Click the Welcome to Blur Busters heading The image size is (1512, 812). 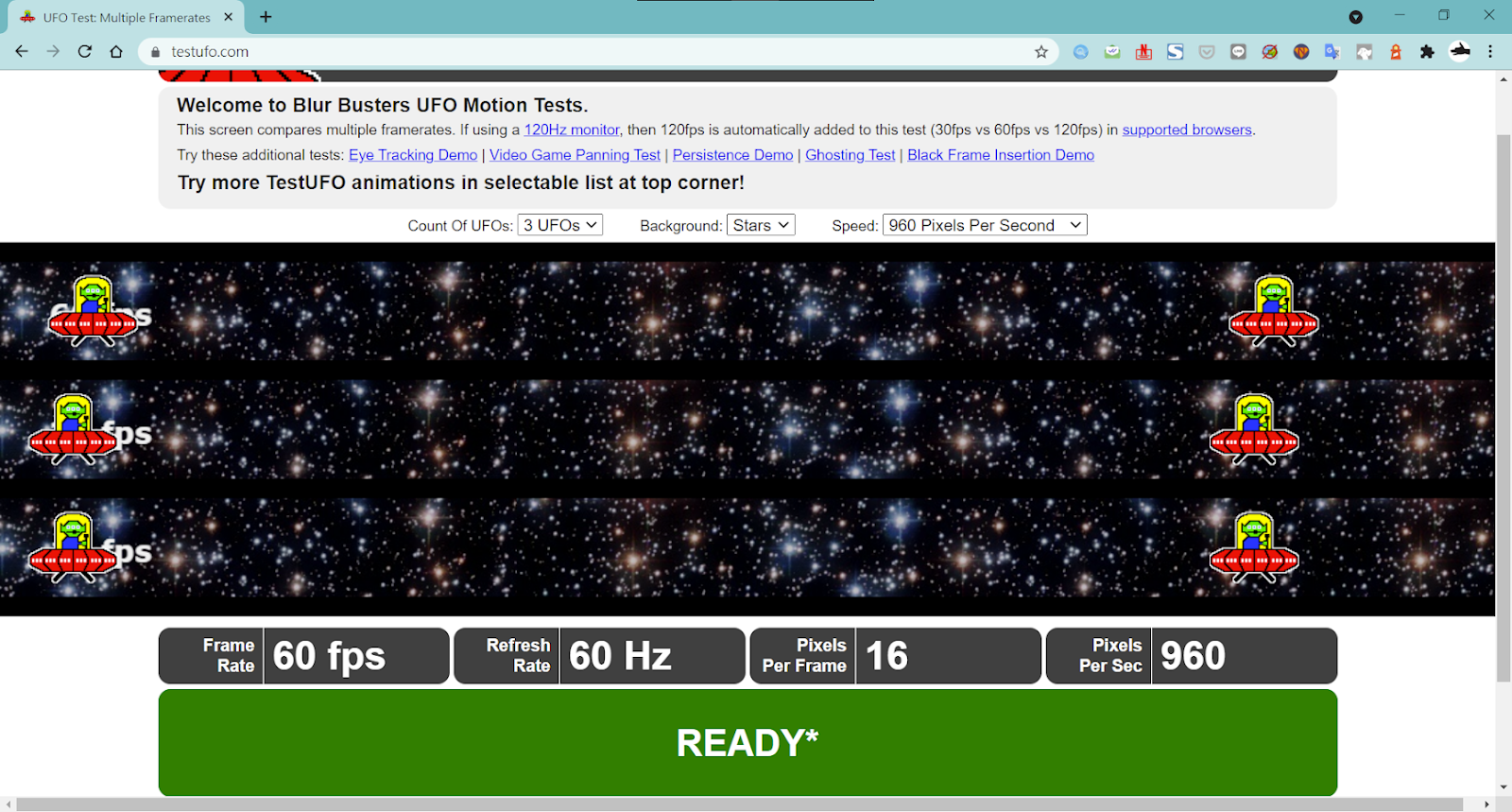(x=382, y=105)
